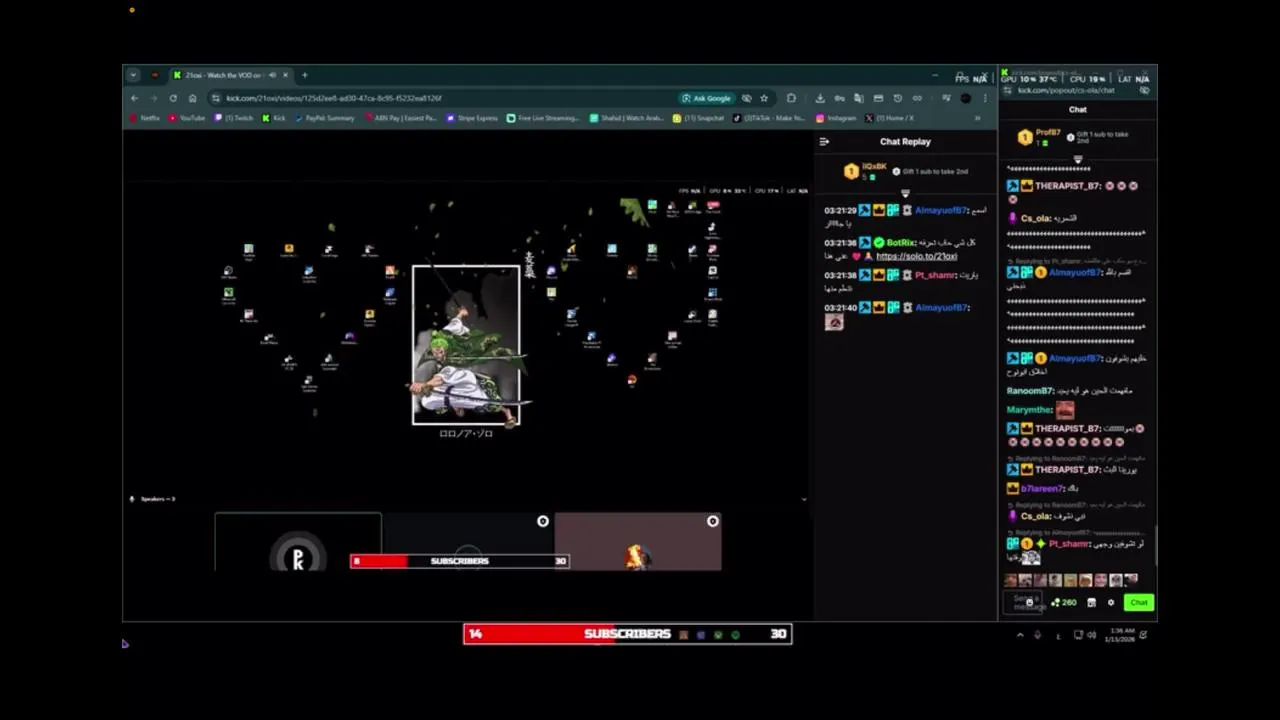Collapse the Speakers section chevron
Screen dimensions: 1280x720
[804, 498]
